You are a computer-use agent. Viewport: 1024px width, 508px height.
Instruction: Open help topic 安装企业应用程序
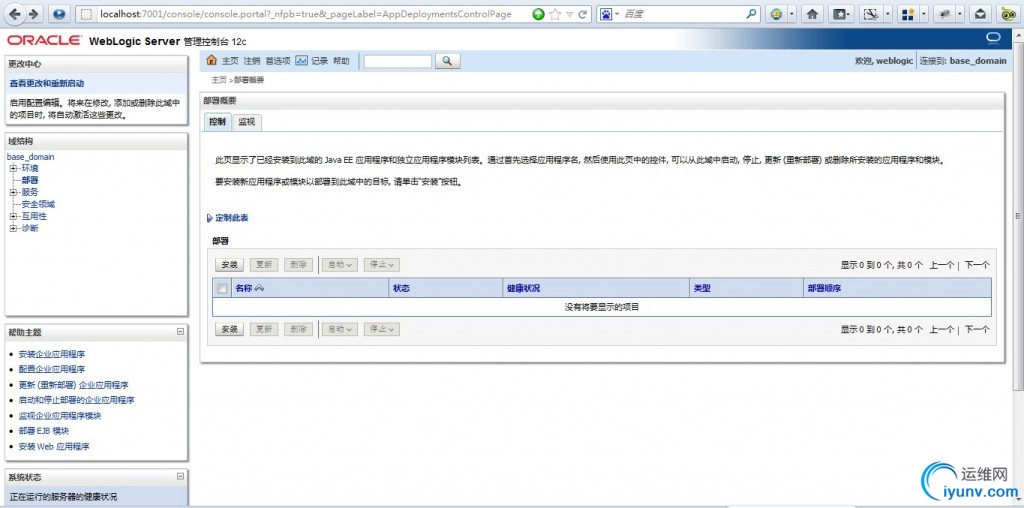[x=52, y=354]
